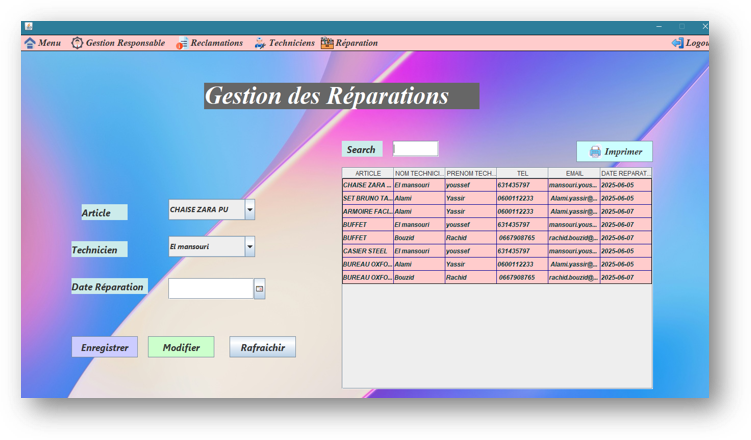Click the Réparation toolbox icon

click(327, 43)
